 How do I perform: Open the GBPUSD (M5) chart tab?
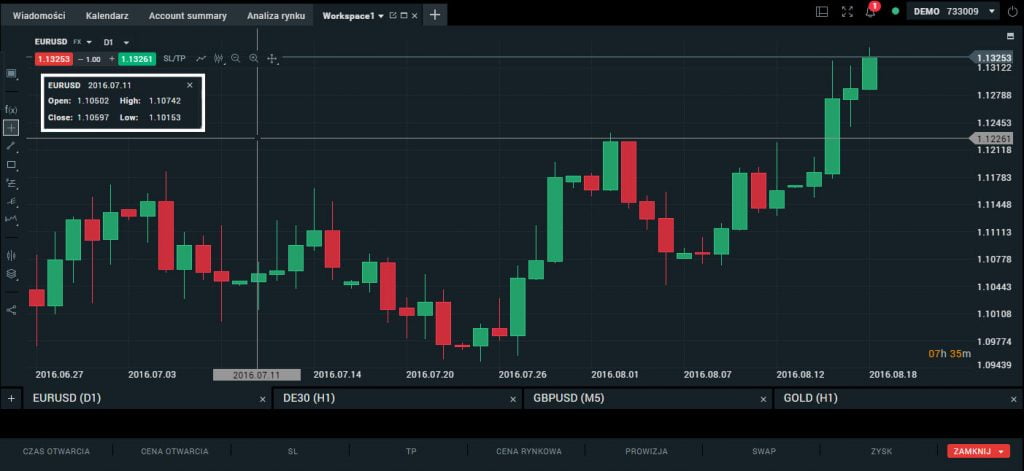(x=648, y=398)
